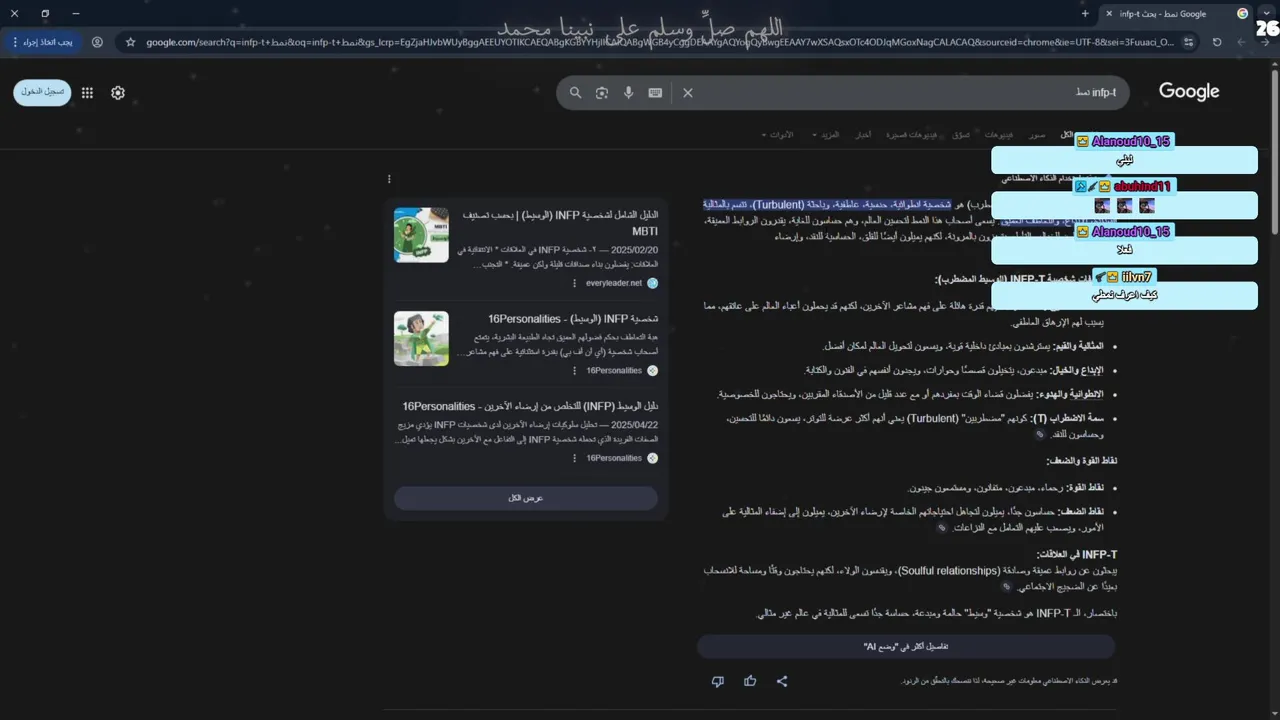1280x720 pixels.
Task: Open options menu above sources panel
Action: pos(389,179)
